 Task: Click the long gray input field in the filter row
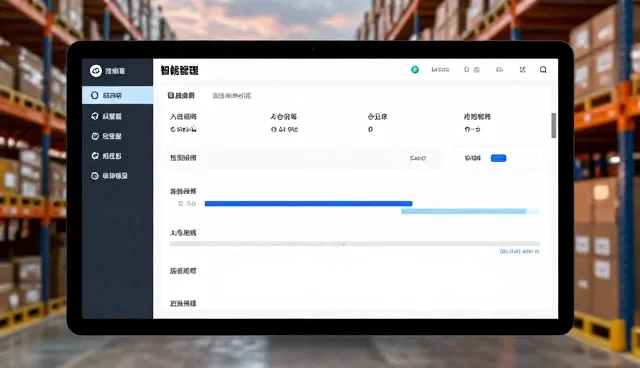304,158
